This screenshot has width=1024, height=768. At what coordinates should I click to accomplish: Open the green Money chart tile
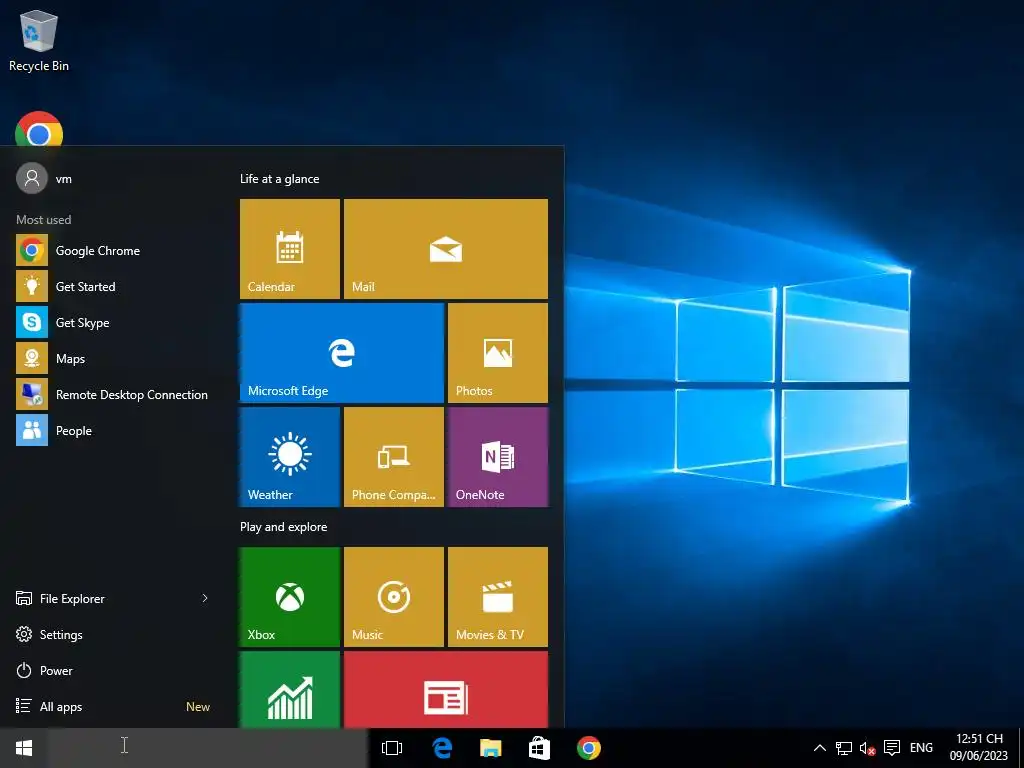click(289, 689)
